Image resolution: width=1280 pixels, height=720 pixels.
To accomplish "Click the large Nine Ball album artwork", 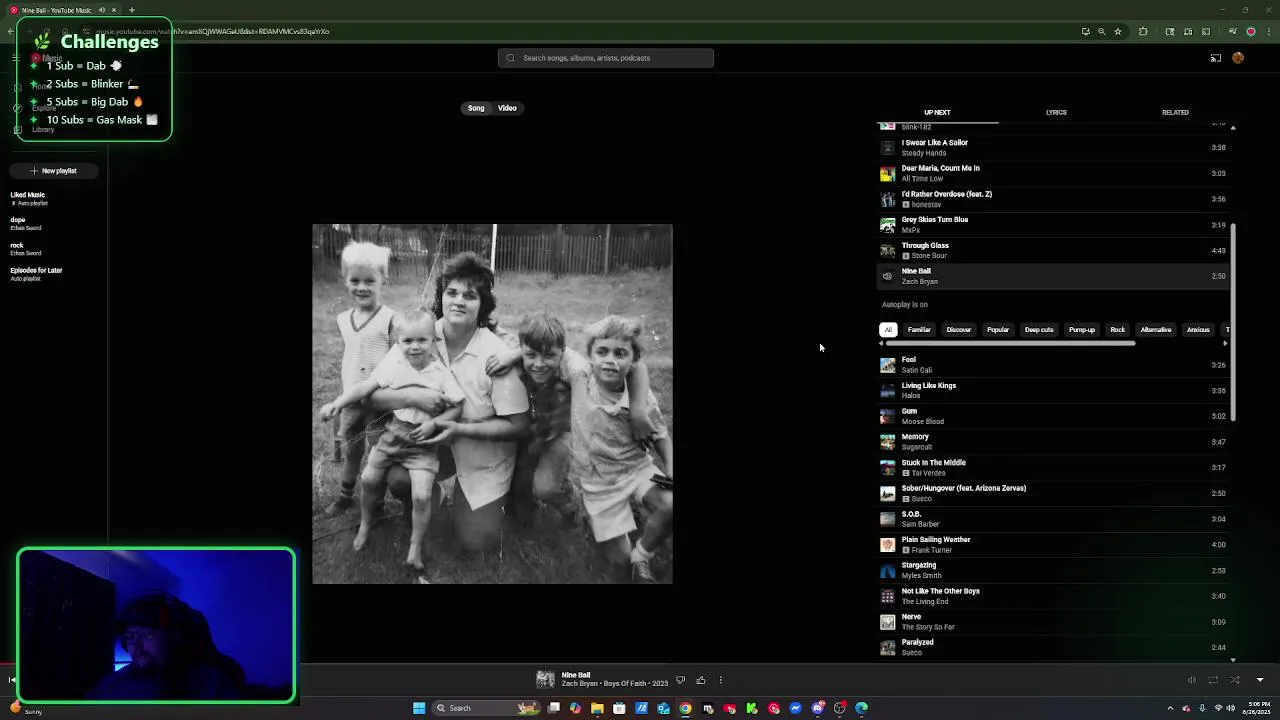I will 492,404.
